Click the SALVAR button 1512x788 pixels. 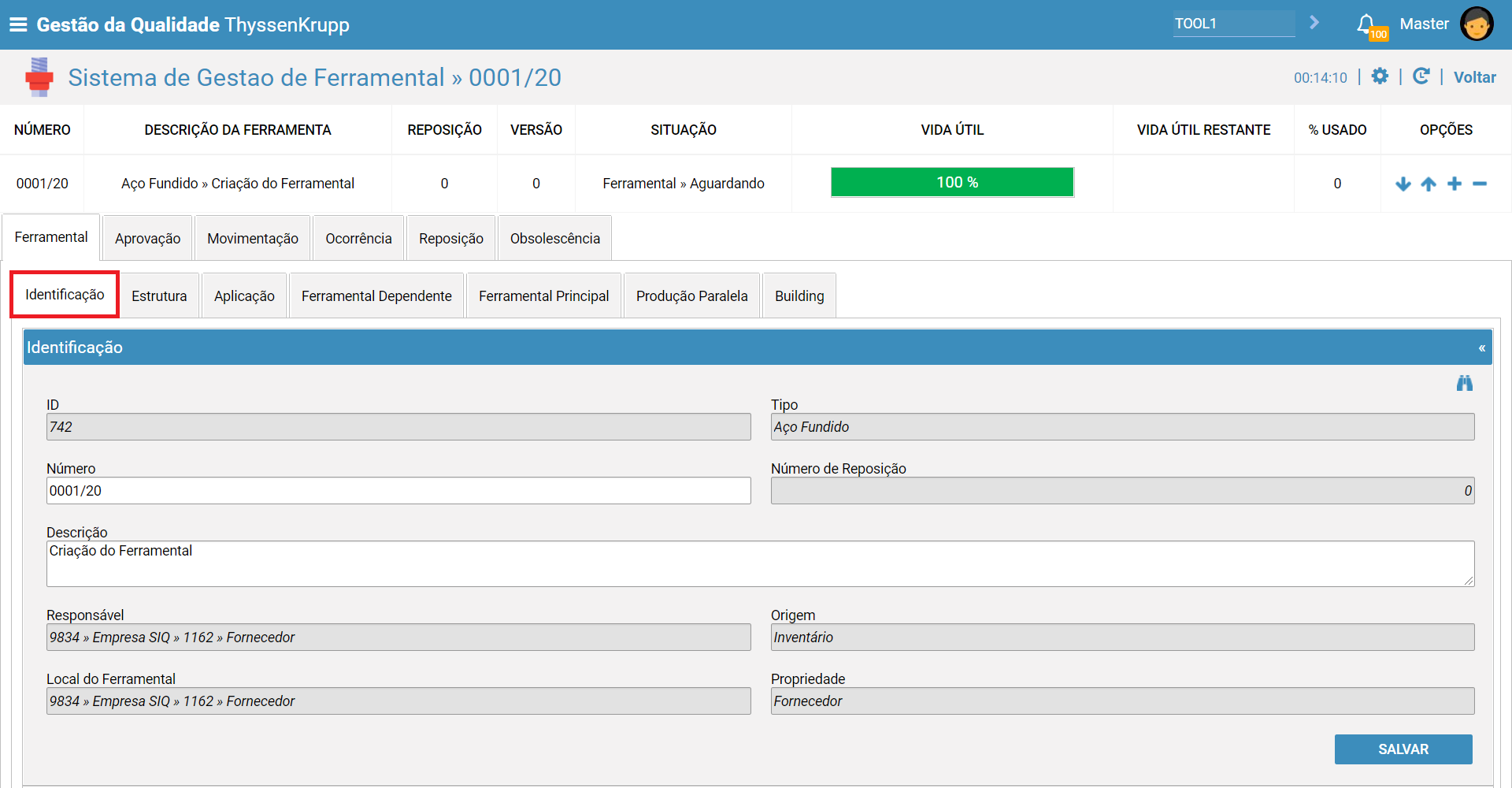pos(1403,749)
